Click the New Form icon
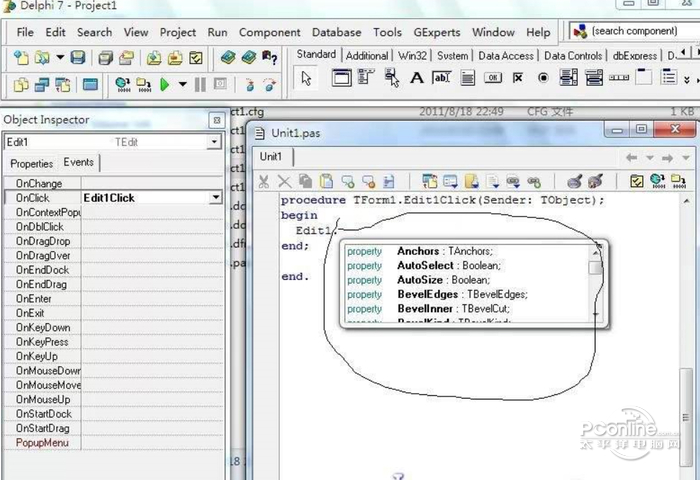 [x=90, y=84]
